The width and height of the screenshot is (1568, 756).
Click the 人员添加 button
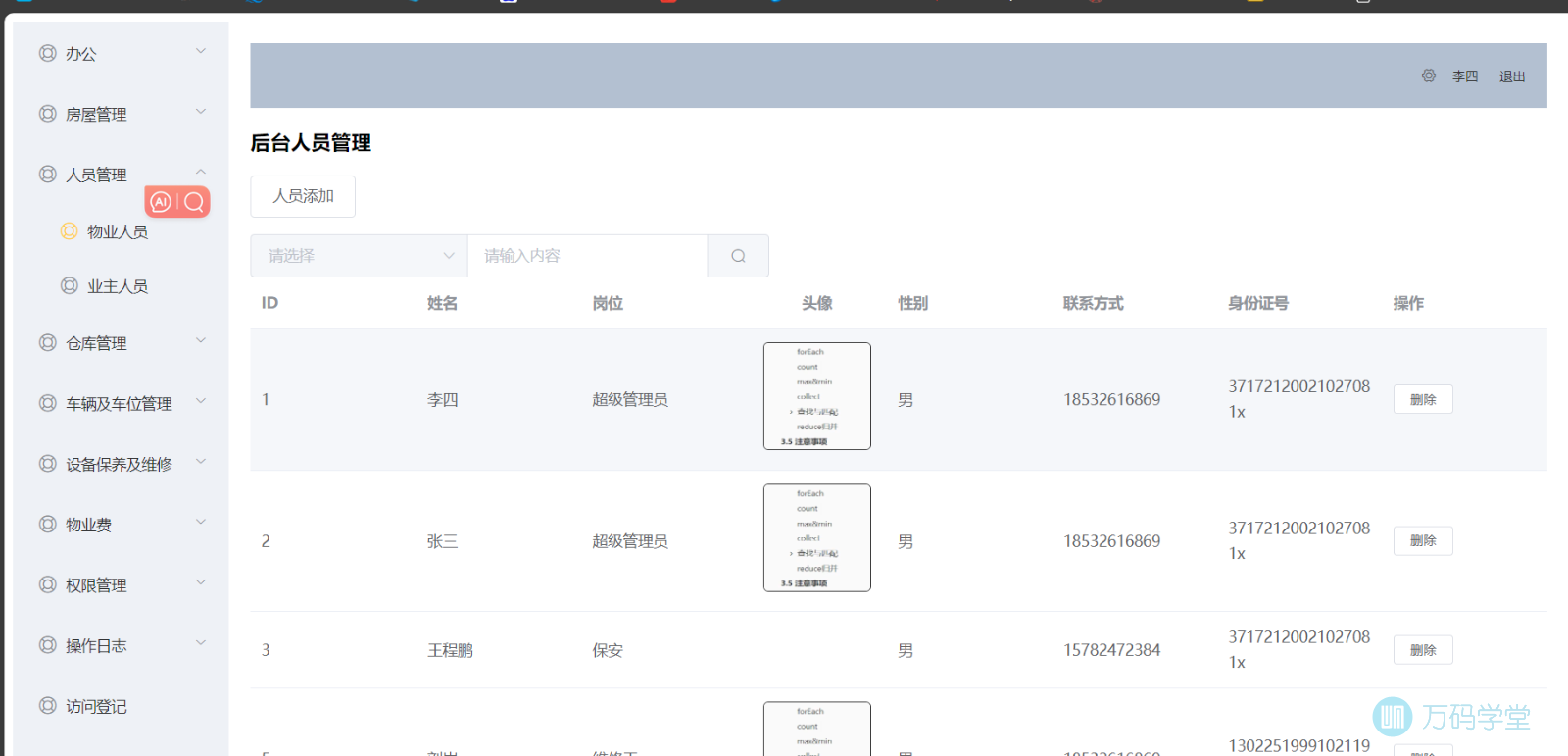pyautogui.click(x=303, y=196)
